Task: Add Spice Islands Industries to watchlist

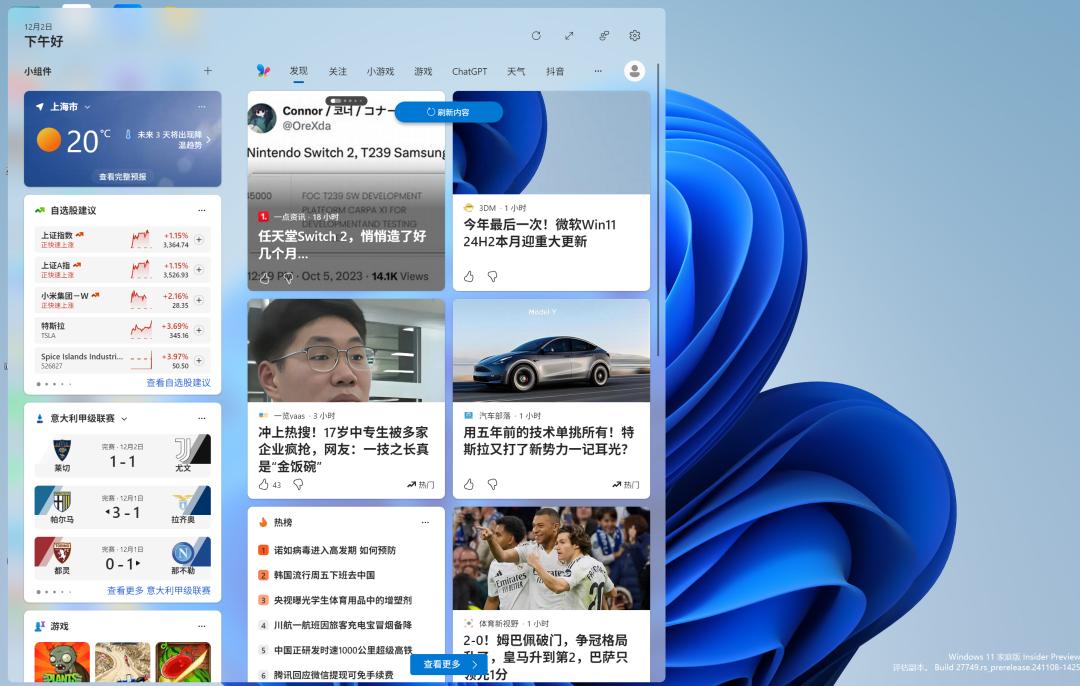Action: 199,360
